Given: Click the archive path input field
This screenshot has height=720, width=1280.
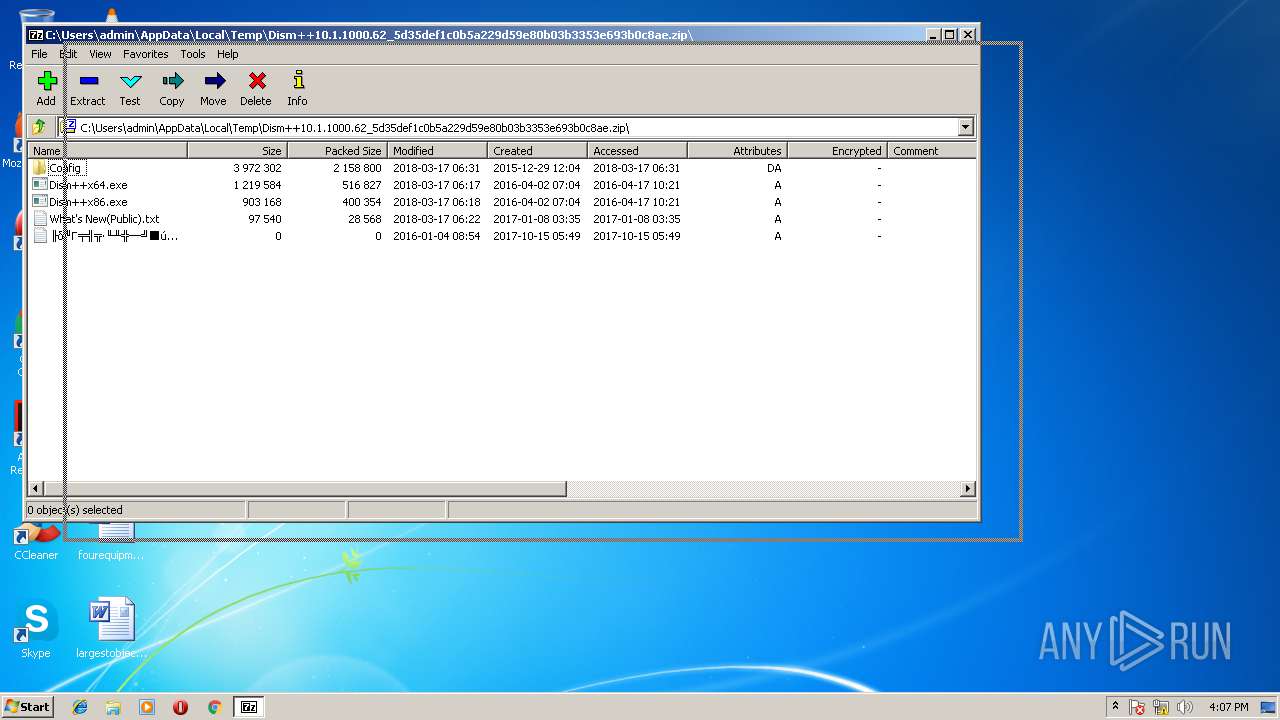Looking at the screenshot, I should [508, 128].
